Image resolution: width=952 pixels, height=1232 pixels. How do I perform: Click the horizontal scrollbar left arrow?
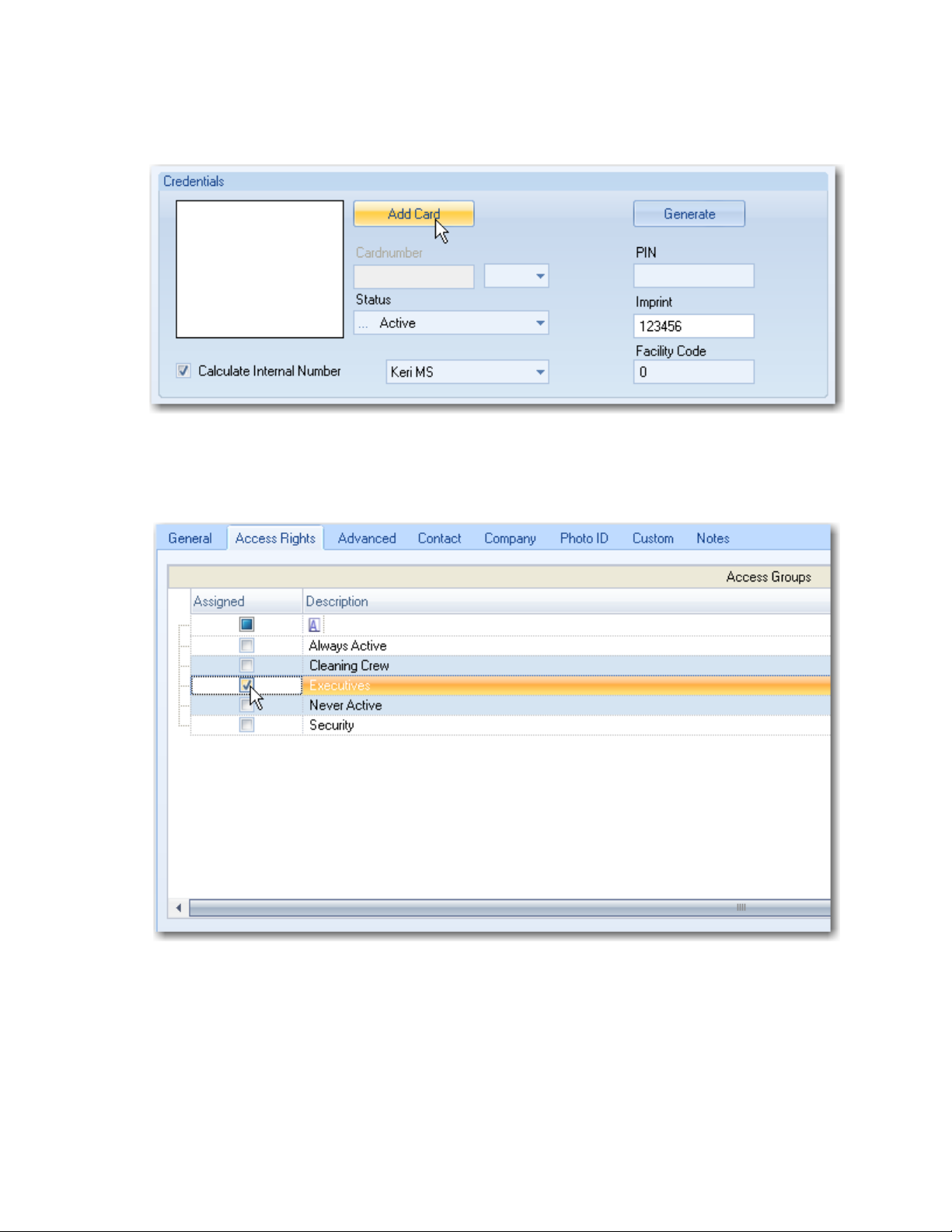[179, 907]
